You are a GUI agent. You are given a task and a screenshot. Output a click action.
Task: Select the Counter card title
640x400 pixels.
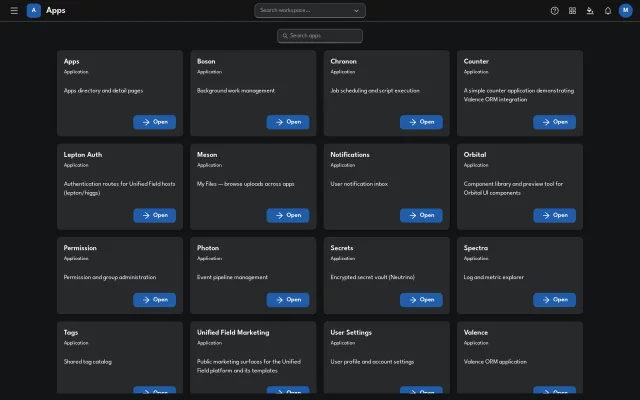point(476,61)
